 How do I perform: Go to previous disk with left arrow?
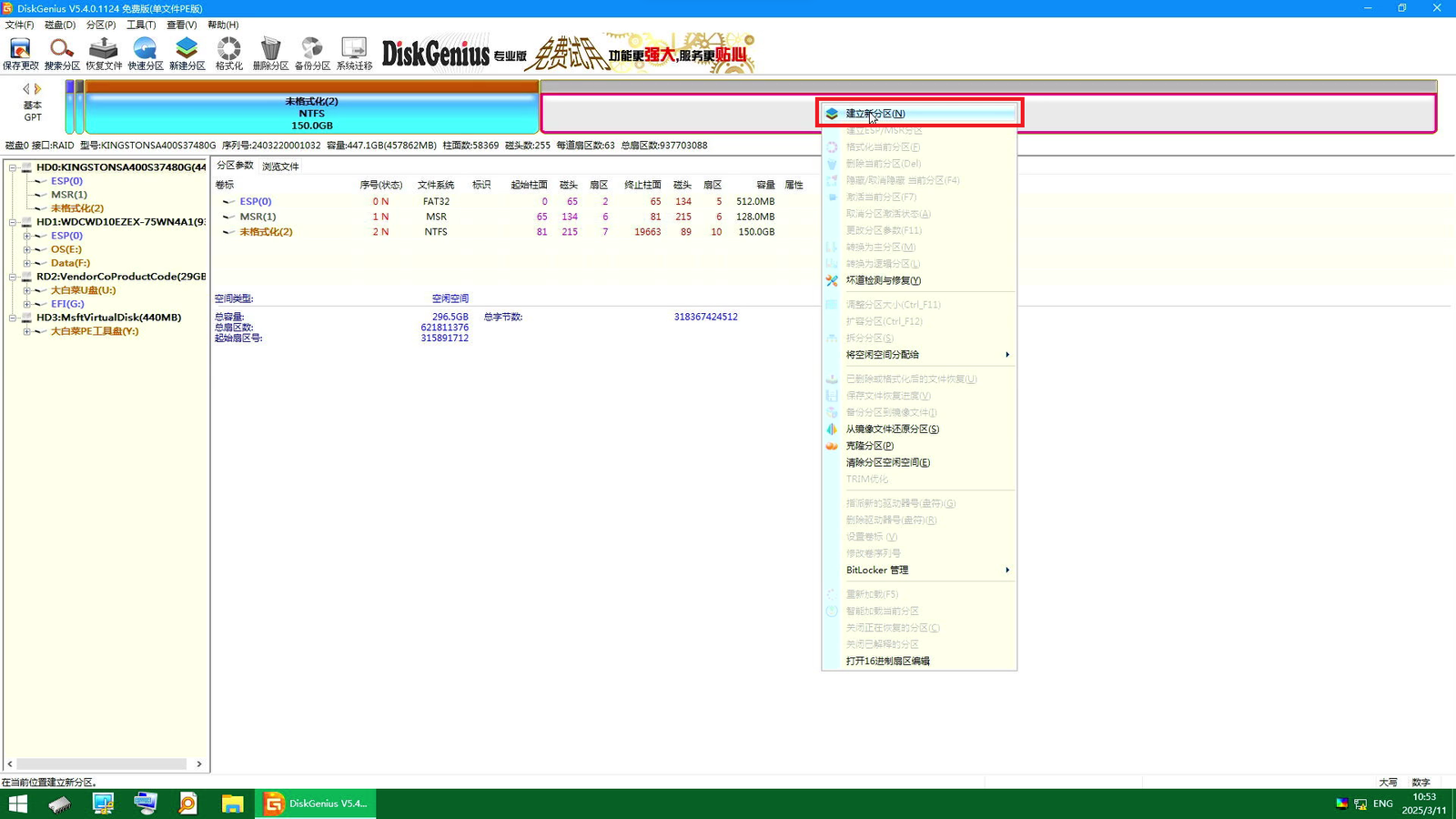[25, 89]
